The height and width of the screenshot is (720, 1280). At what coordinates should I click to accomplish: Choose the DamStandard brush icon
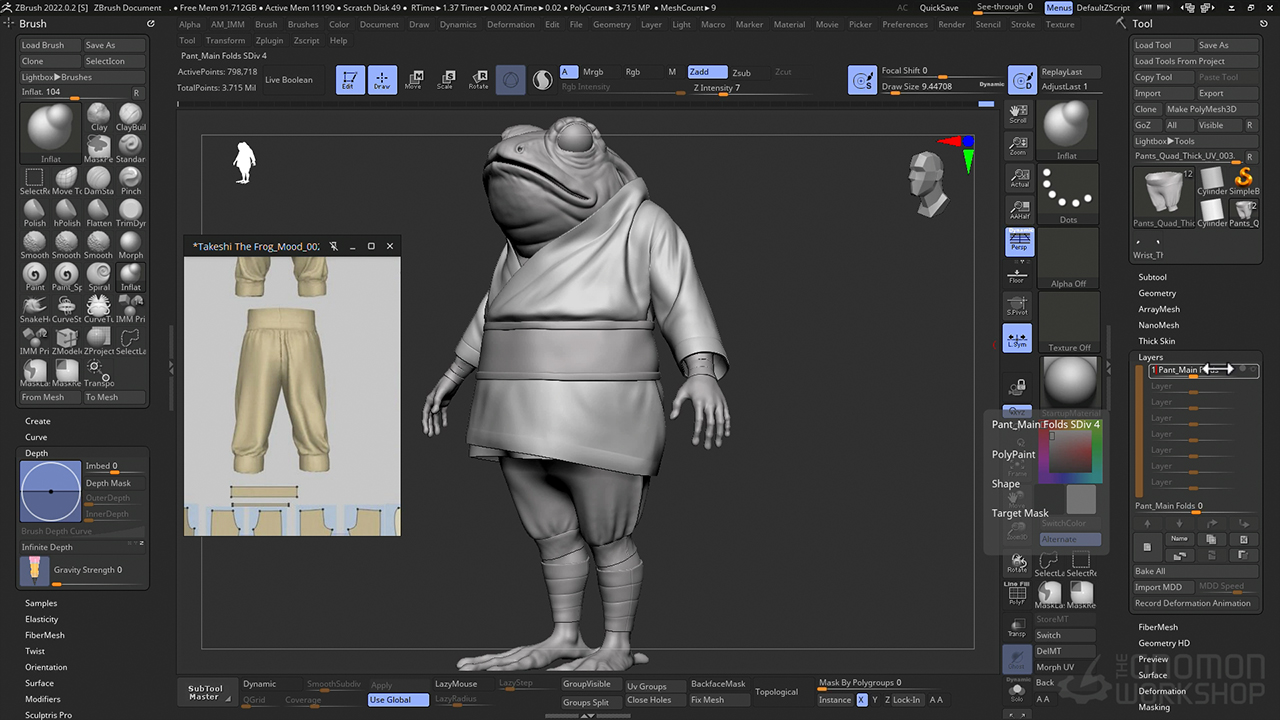pos(98,180)
